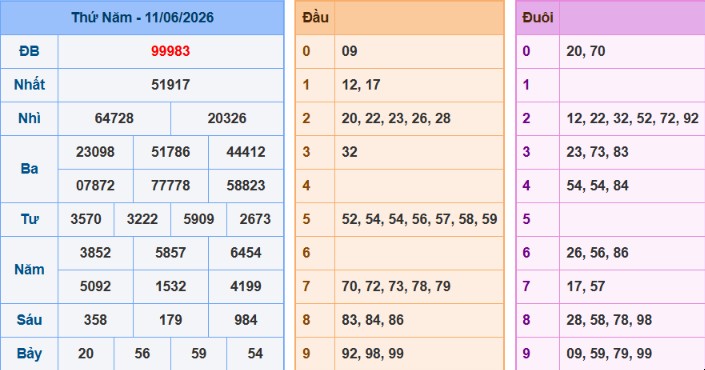Select Năm prize number 5857
Viewport: 705px width, 370px height.
tap(170, 253)
